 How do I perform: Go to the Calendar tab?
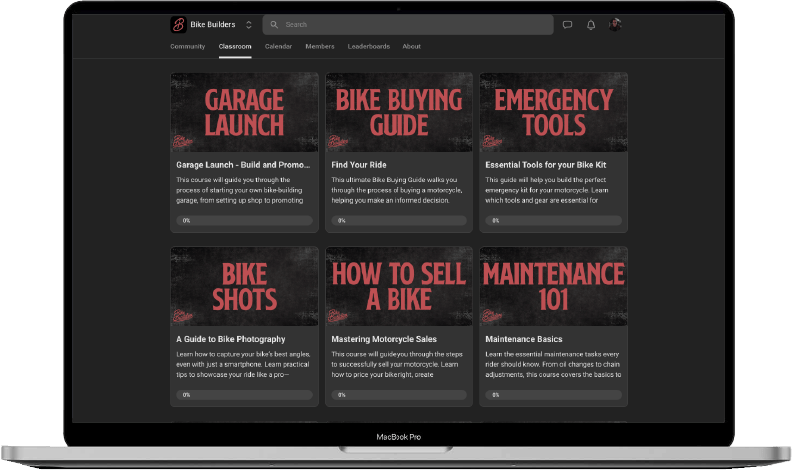point(278,46)
